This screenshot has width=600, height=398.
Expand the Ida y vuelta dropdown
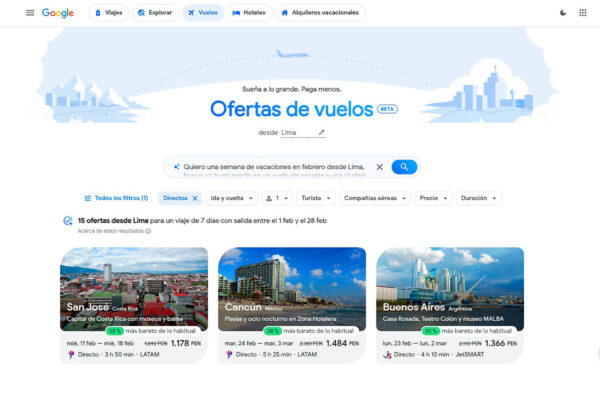coord(232,198)
